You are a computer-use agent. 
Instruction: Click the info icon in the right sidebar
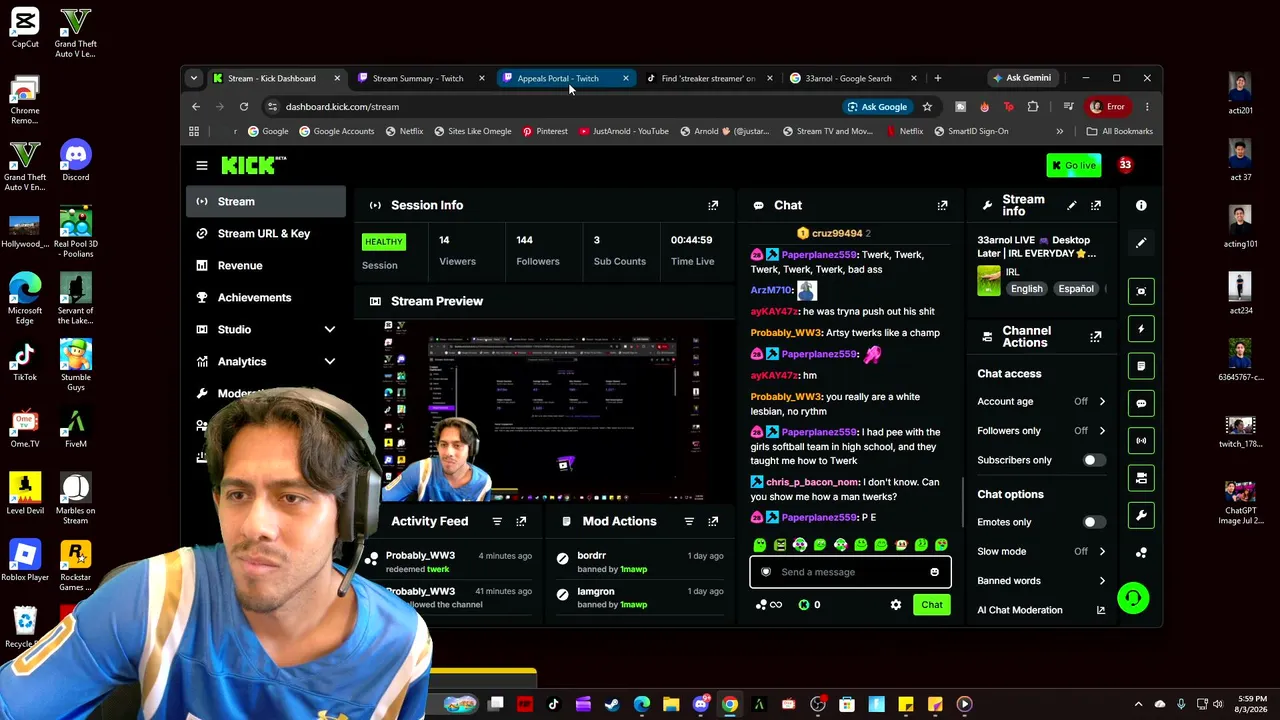click(x=1141, y=205)
